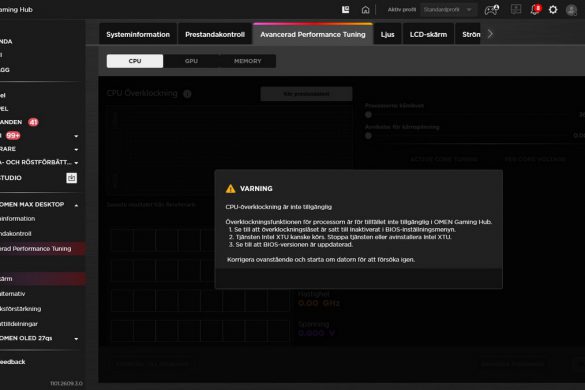Open the sidebar item ending in ndakontroll

tap(16, 234)
